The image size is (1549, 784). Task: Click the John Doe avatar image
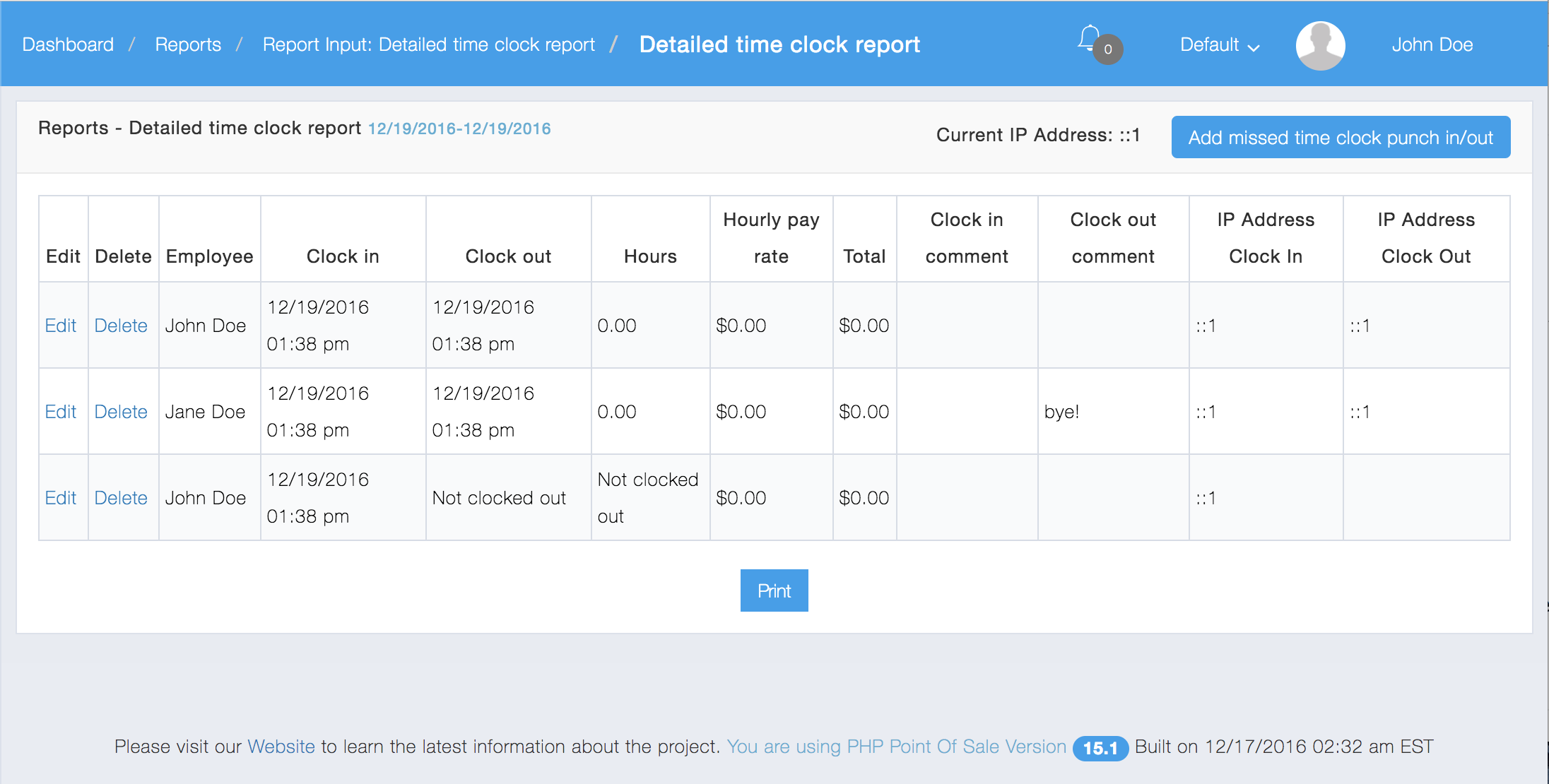click(1320, 45)
